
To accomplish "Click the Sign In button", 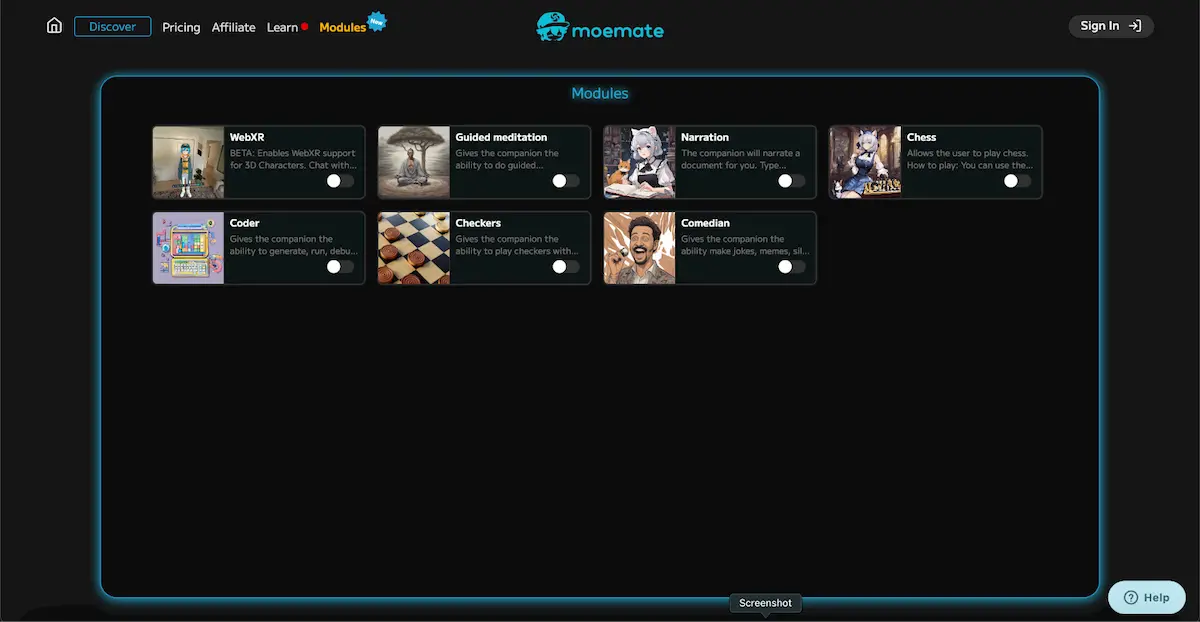I will tap(1111, 26).
